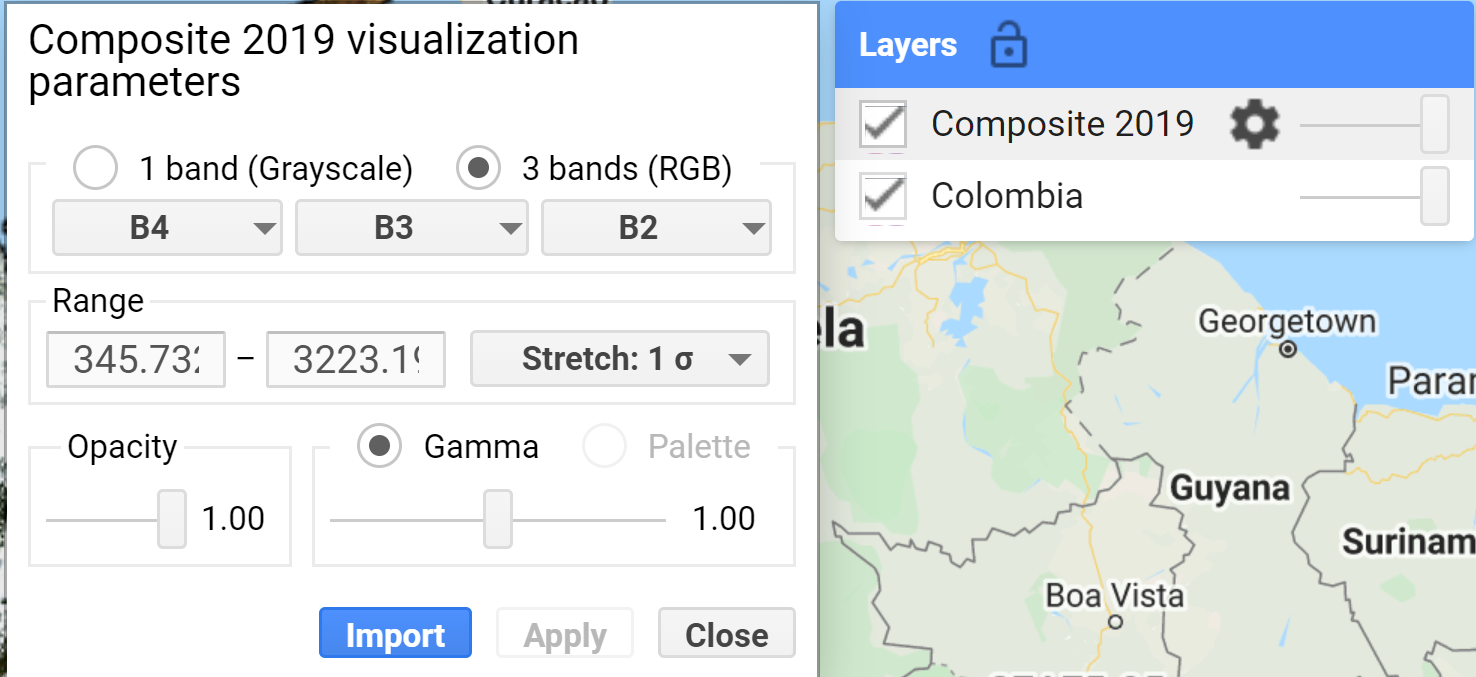
Task: Uncheck the Composite 2019 layer checkbox
Action: [x=883, y=125]
